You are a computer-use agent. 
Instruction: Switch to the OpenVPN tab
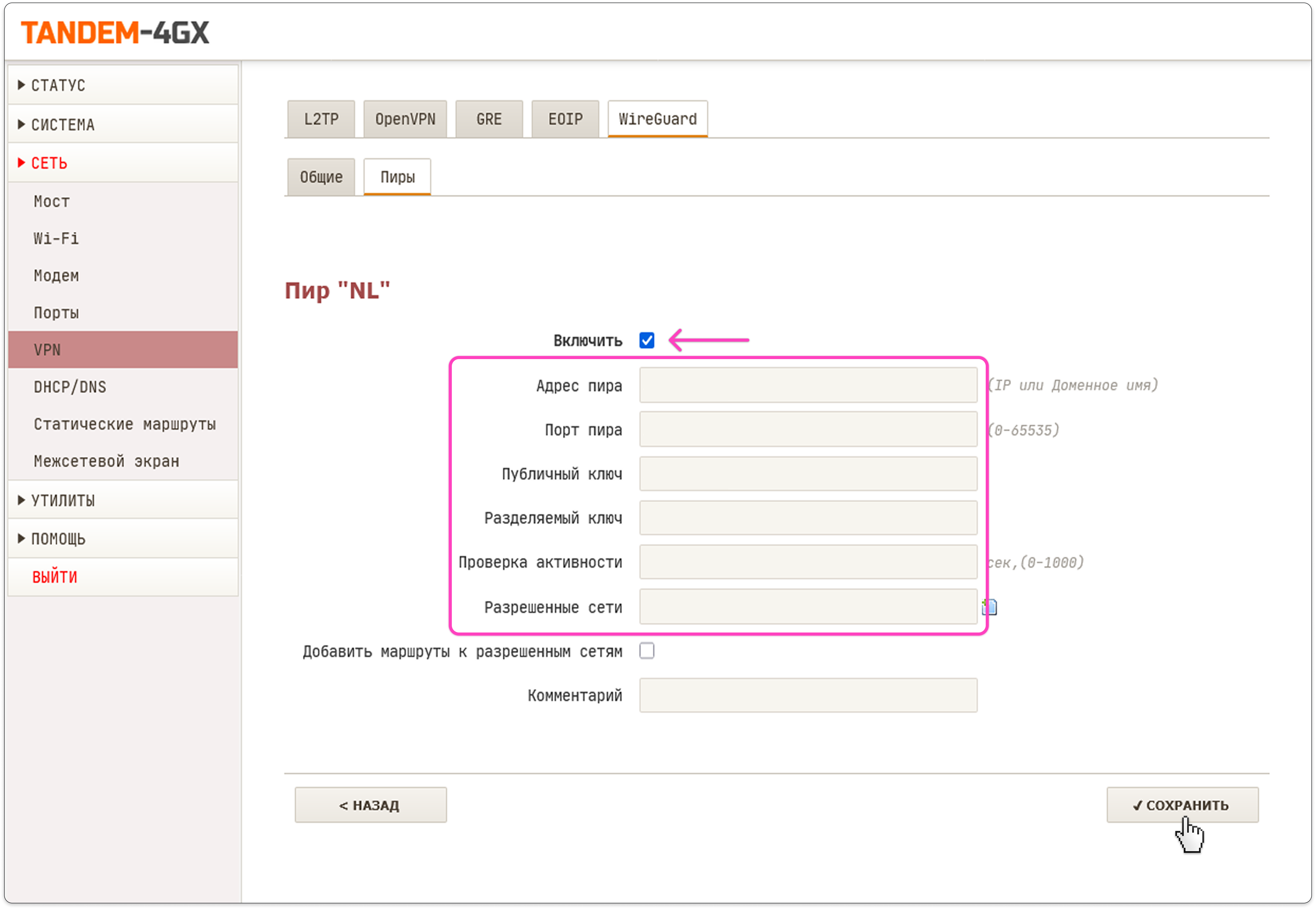click(x=405, y=119)
